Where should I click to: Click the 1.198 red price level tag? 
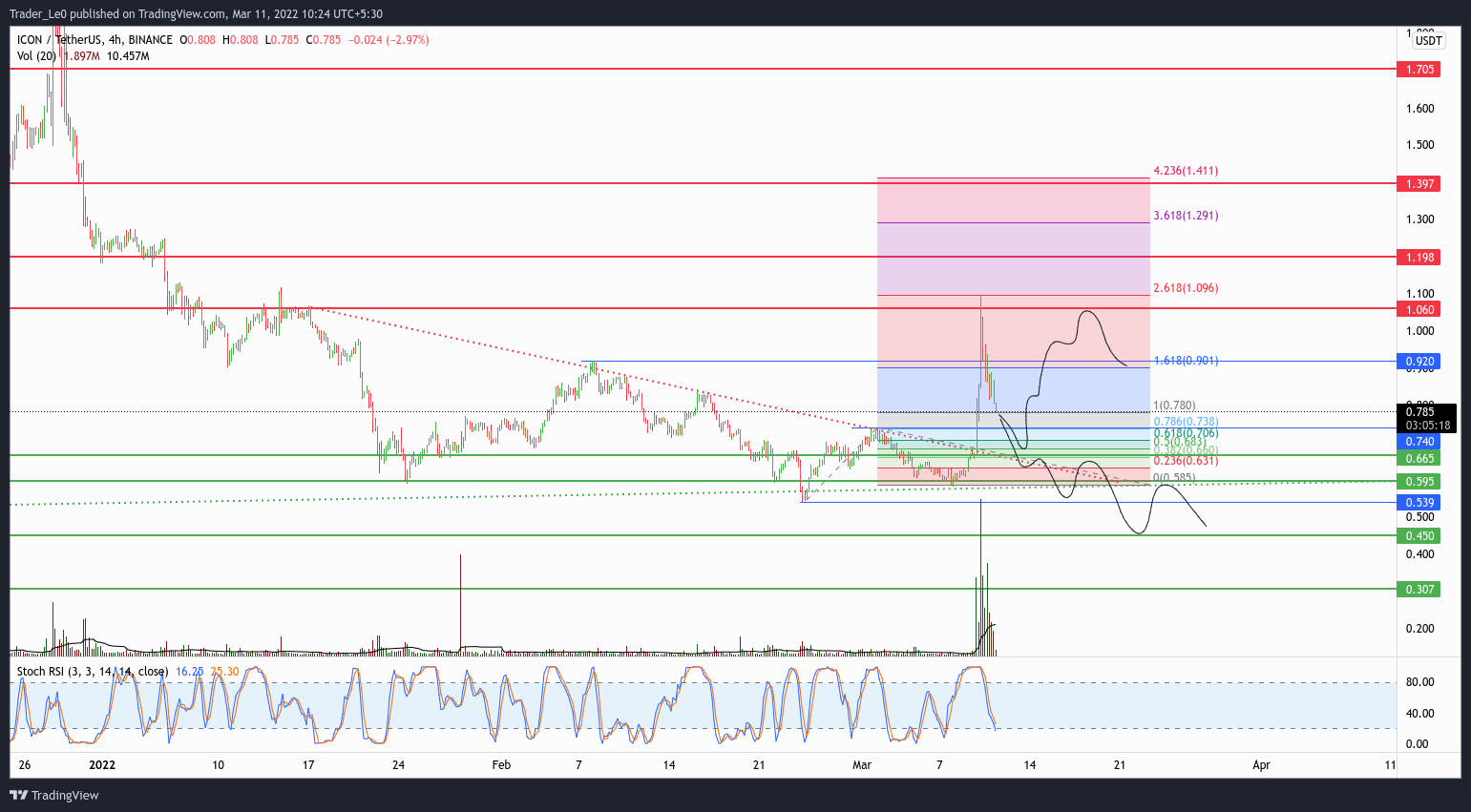[1418, 258]
